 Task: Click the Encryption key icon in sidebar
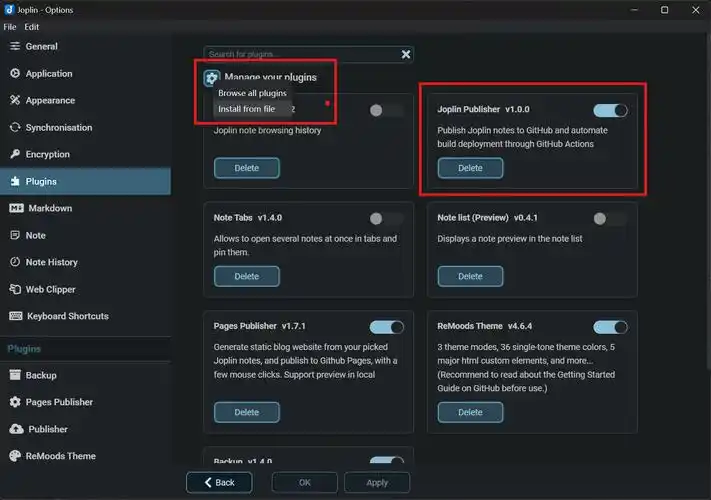point(15,155)
